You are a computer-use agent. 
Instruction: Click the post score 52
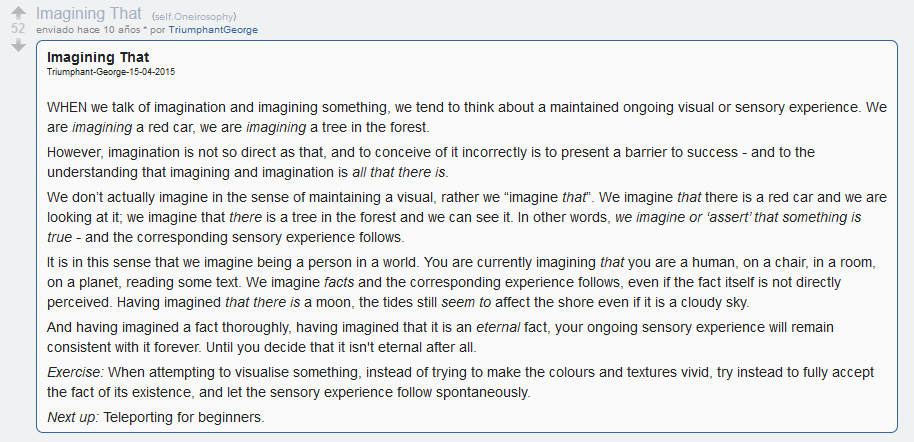[18, 29]
